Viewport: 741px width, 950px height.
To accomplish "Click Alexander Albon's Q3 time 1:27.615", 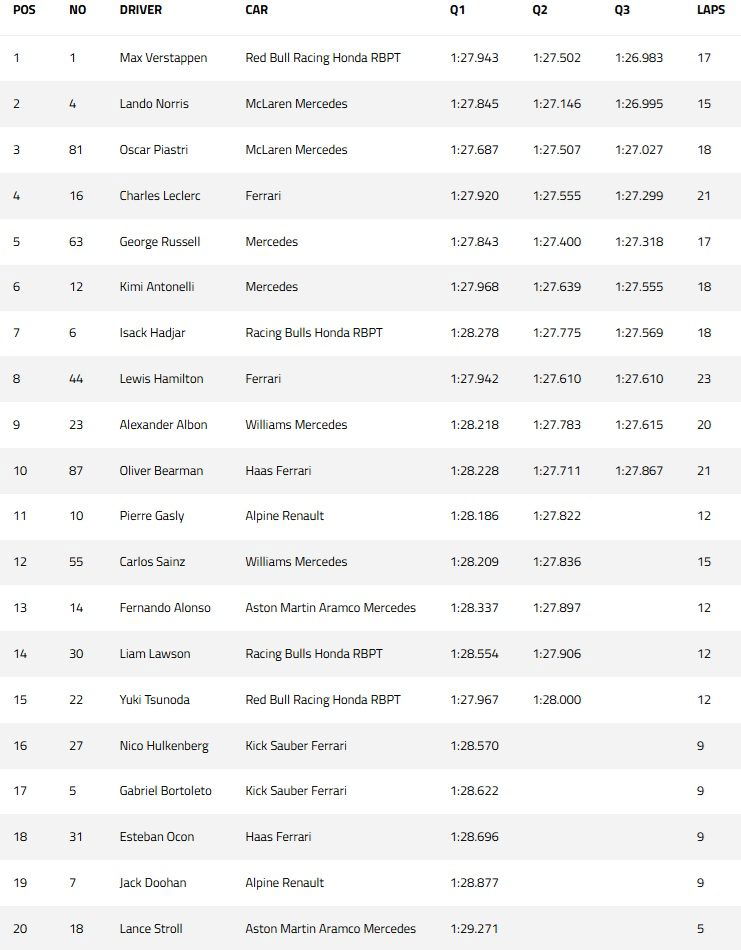I will coord(639,425).
